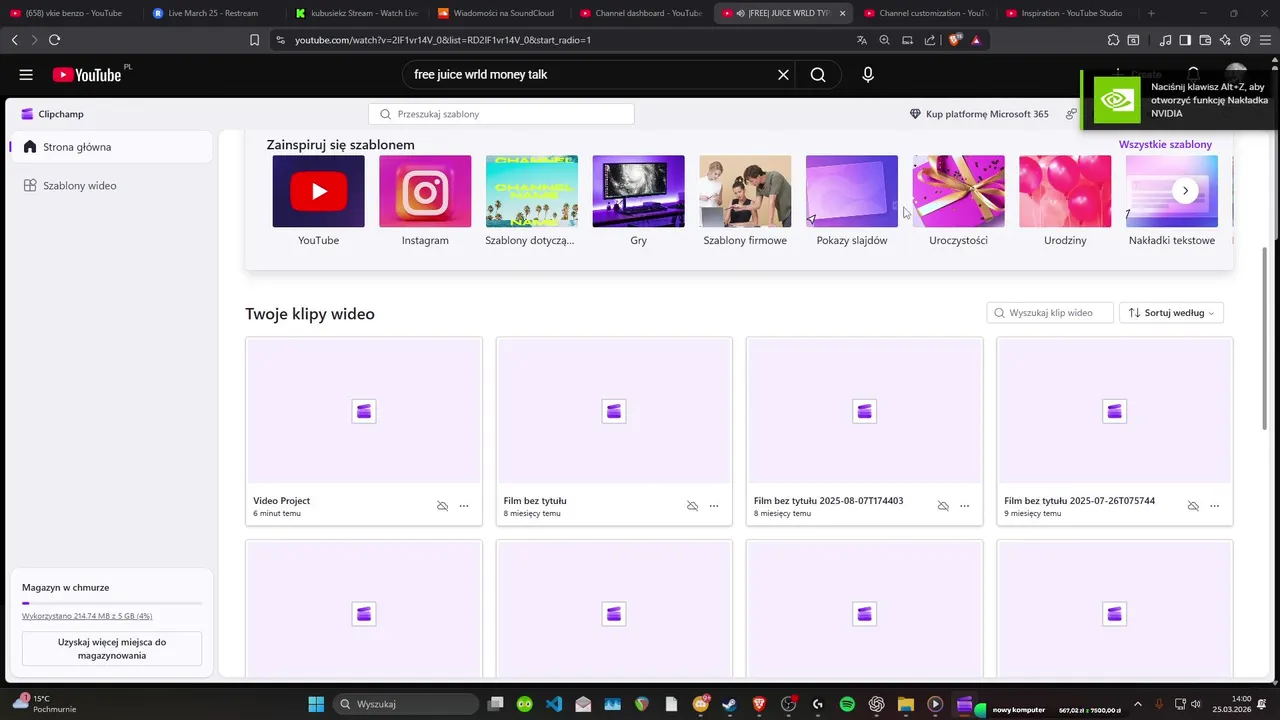Open the Video Project clip card

click(364, 431)
